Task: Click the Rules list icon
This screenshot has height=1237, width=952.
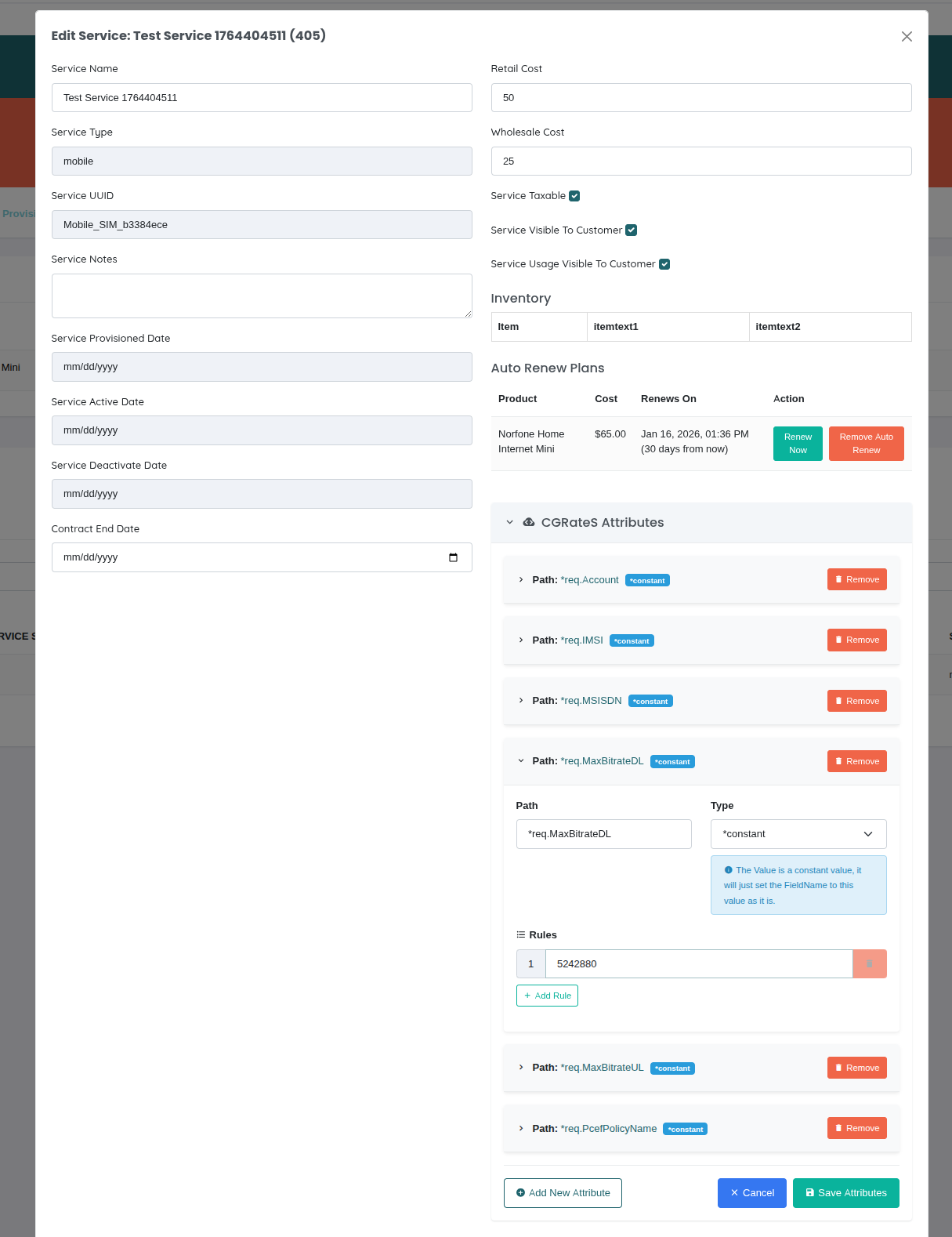Action: tap(521, 935)
